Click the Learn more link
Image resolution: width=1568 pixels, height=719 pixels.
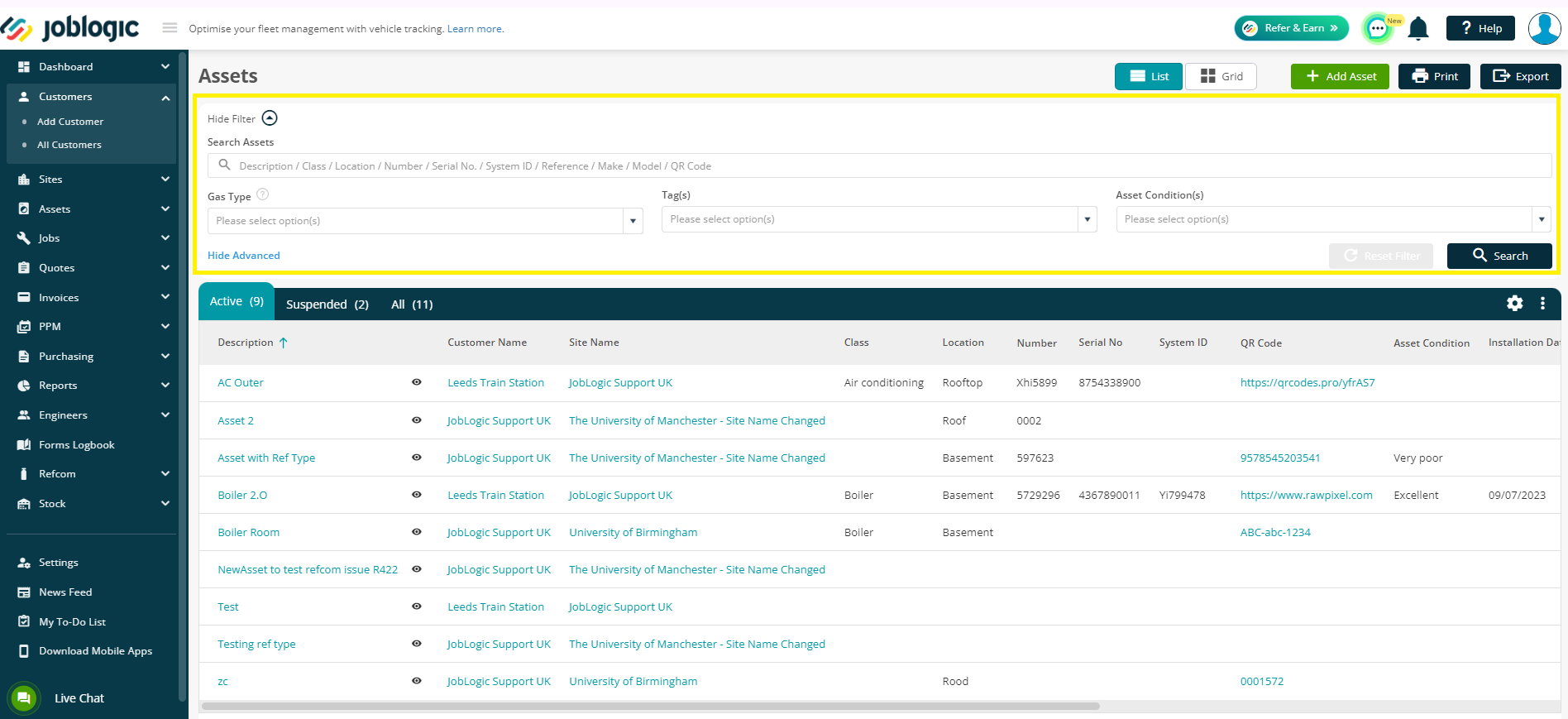[x=476, y=29]
